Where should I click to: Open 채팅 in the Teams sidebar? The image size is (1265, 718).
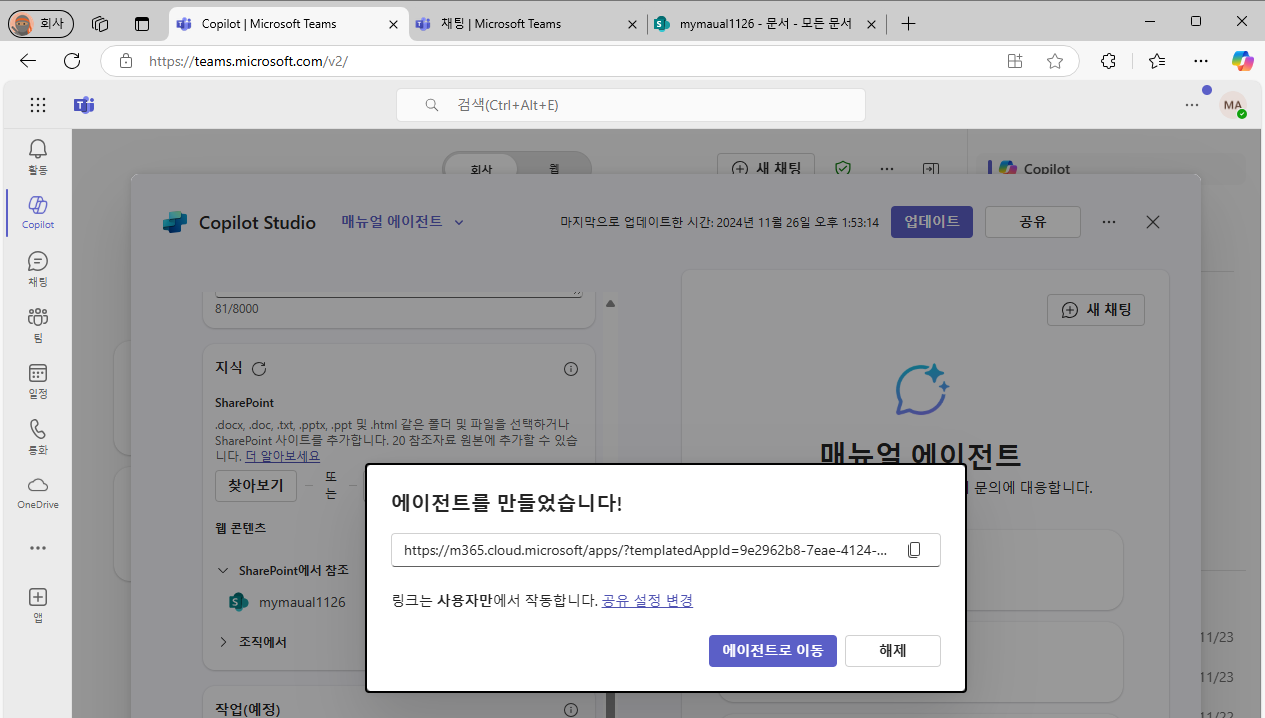(x=37, y=269)
